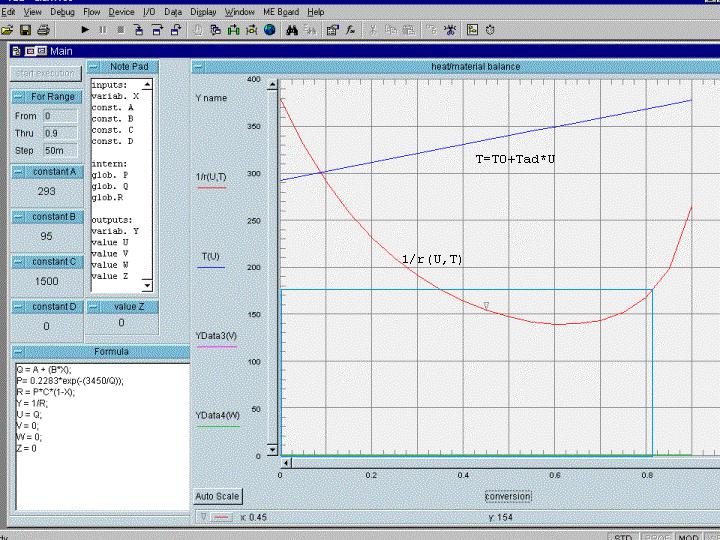Click the Find binoculars icon
720x540 pixels.
pos(292,30)
